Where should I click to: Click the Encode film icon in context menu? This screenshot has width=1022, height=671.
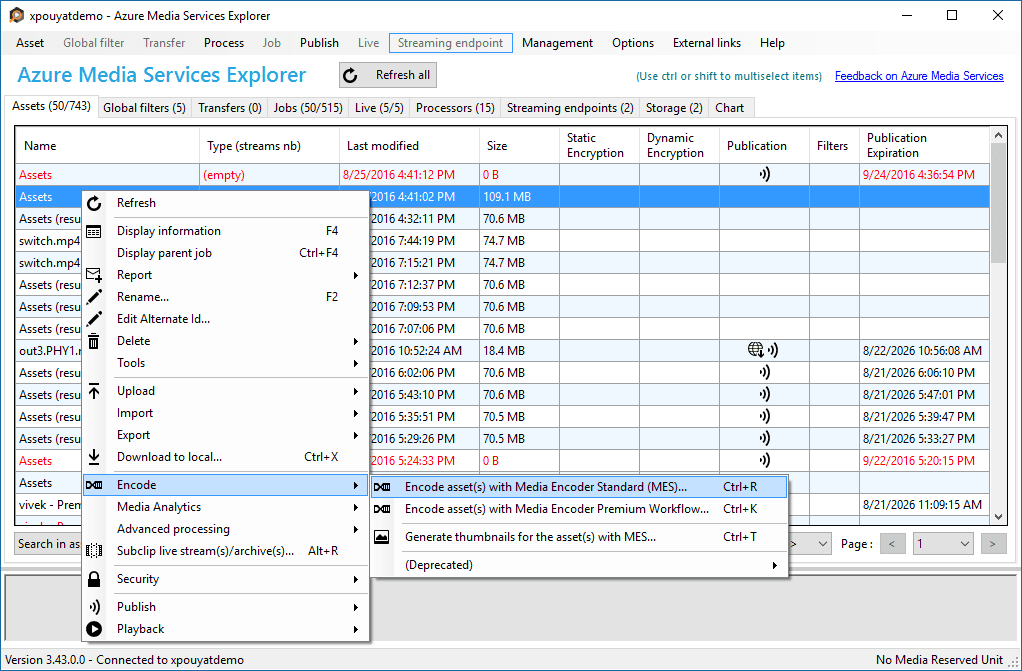point(95,485)
